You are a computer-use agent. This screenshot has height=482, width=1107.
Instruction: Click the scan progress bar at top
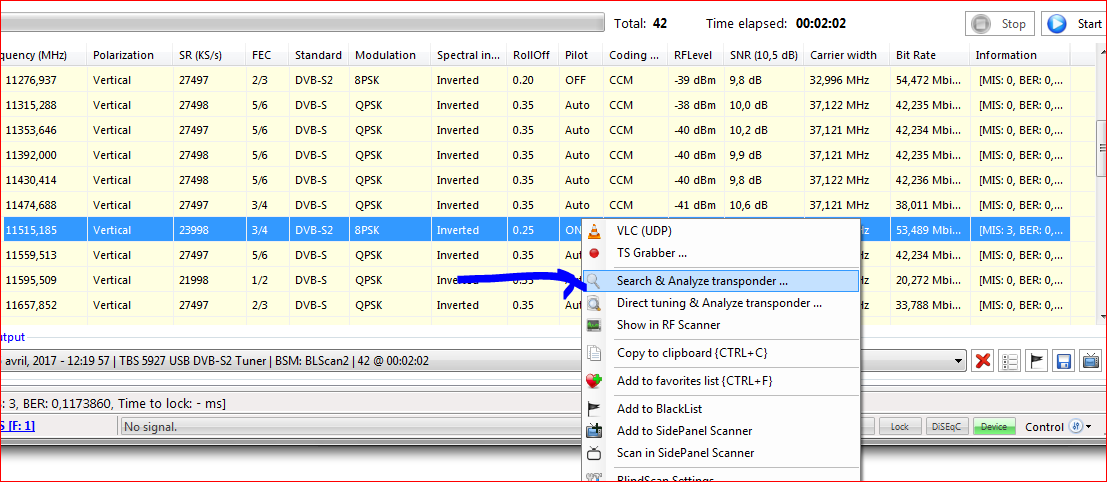(x=302, y=23)
